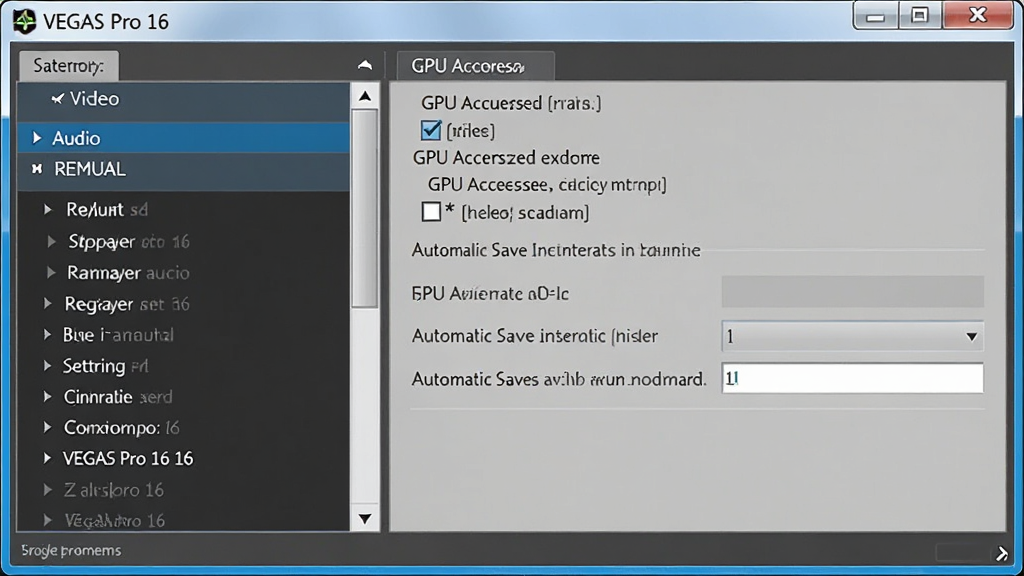Click the GPU Accerszed exdore label
Screen dimensions: 1024x576
pyautogui.click(x=506, y=157)
